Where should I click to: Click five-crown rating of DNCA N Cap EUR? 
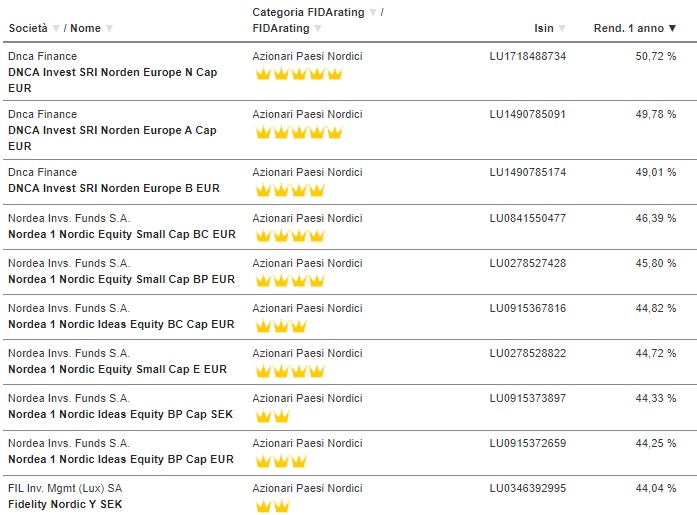point(299,74)
